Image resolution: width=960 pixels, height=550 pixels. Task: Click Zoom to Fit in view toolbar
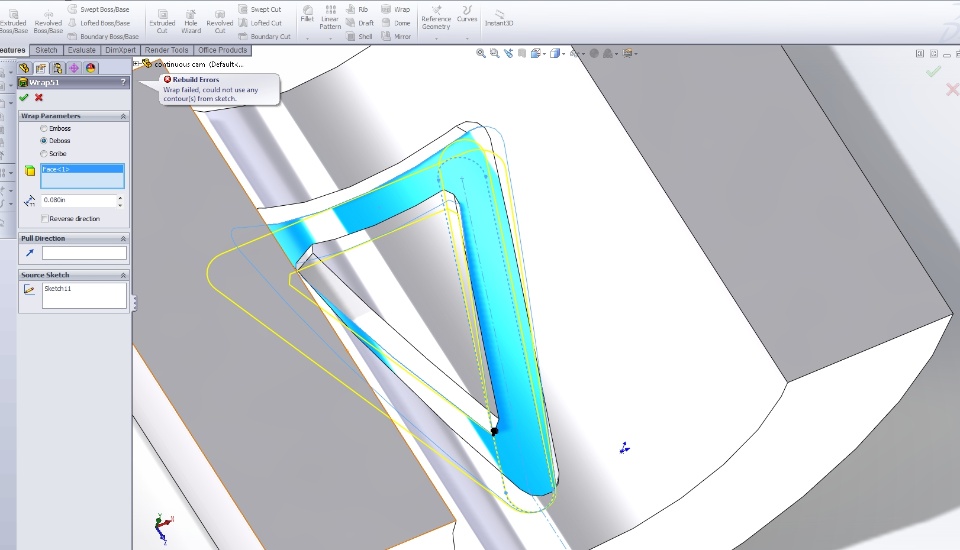coord(481,53)
